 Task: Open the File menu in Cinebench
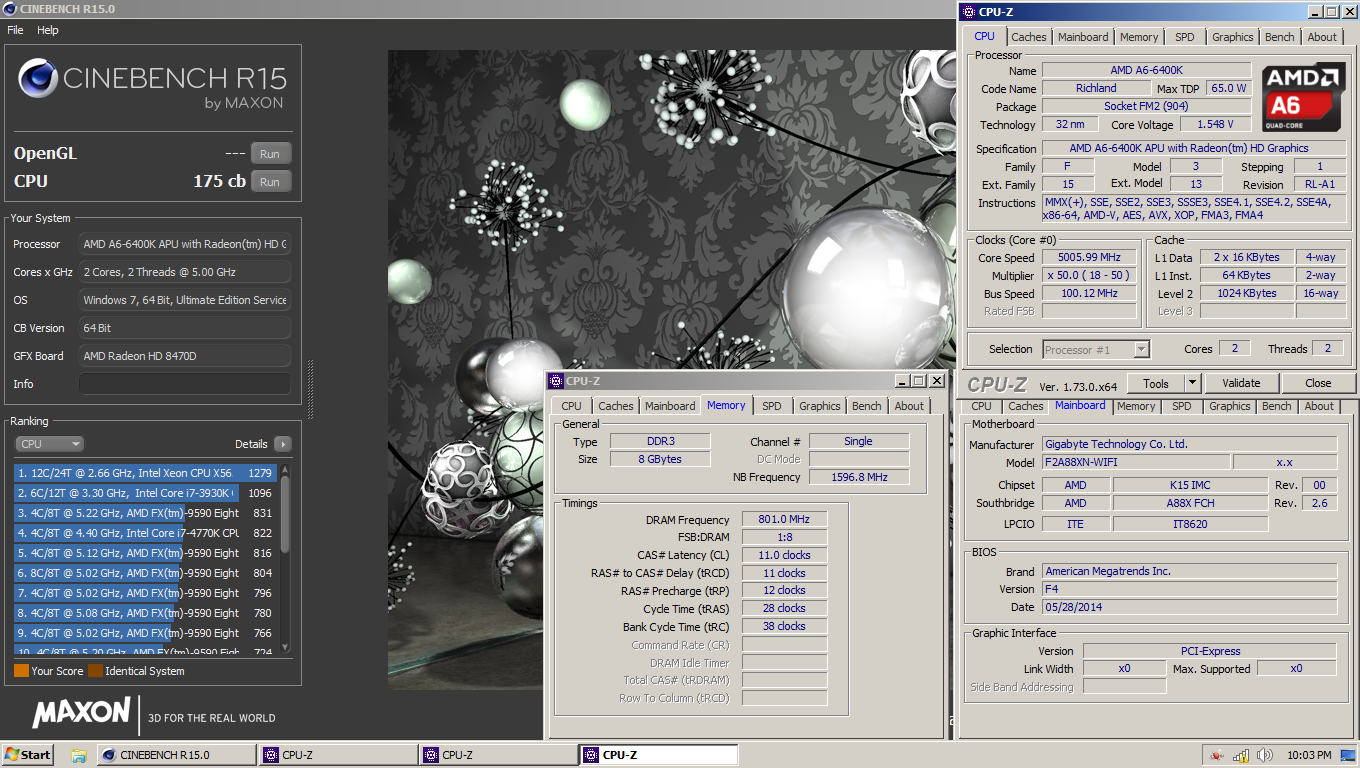pos(15,30)
